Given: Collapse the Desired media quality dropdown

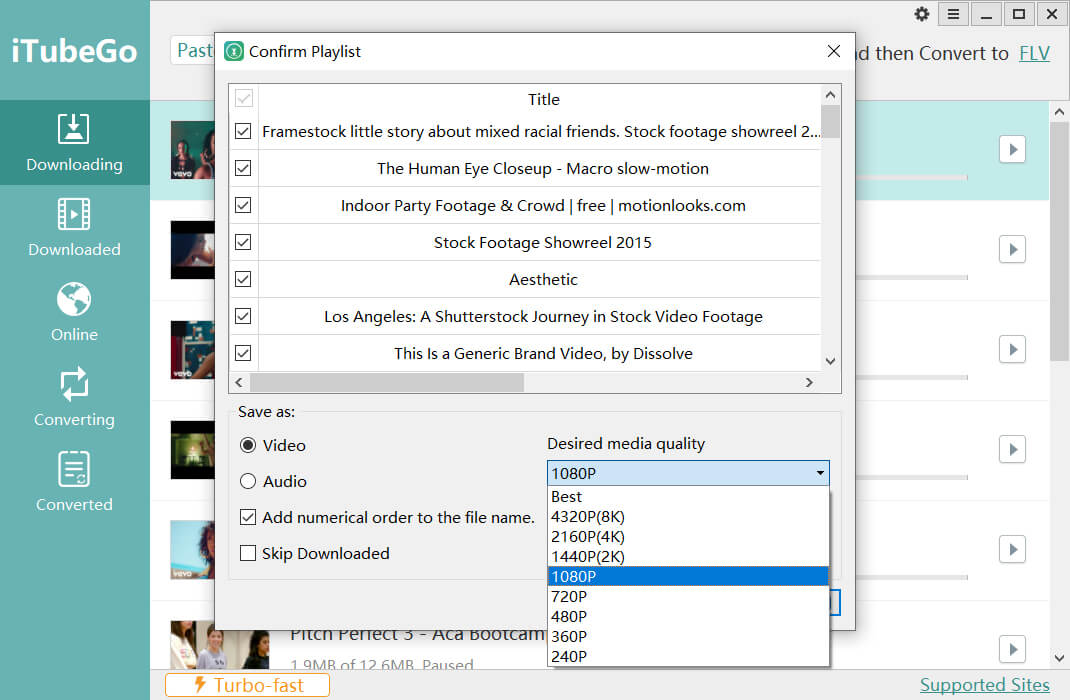Looking at the screenshot, I should coord(820,473).
